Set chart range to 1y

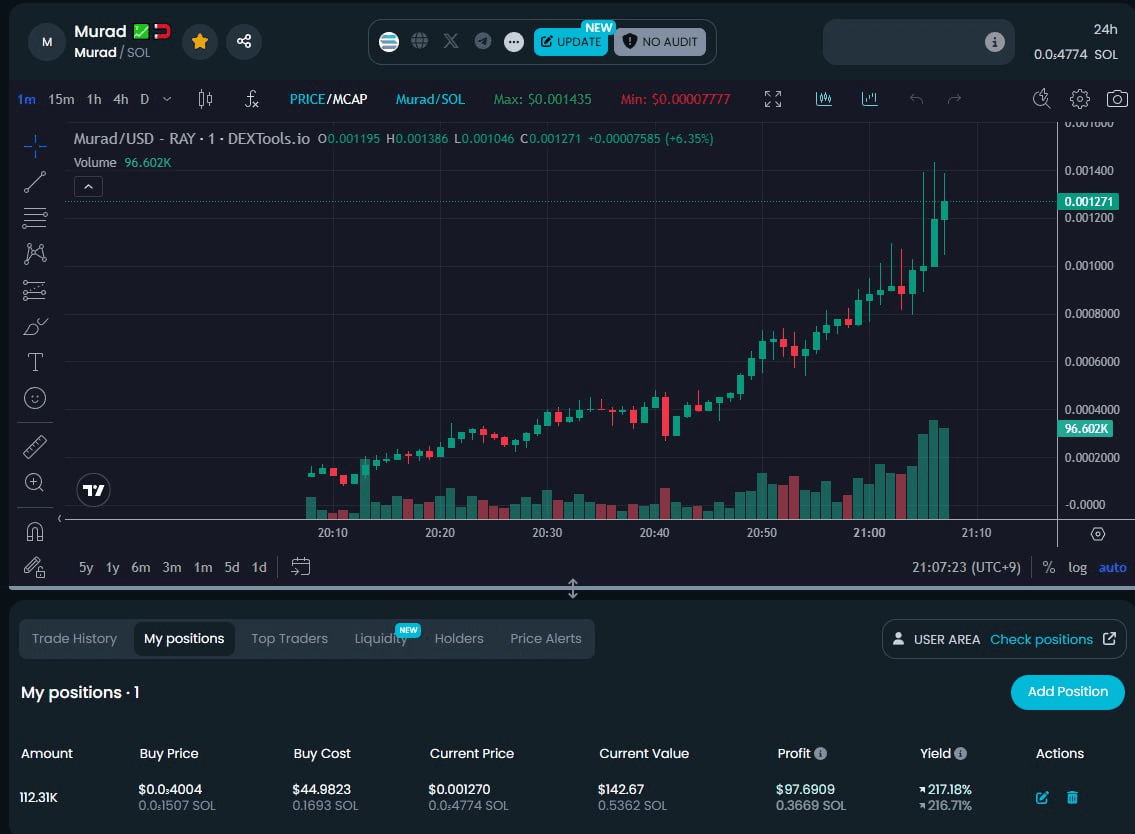113,568
